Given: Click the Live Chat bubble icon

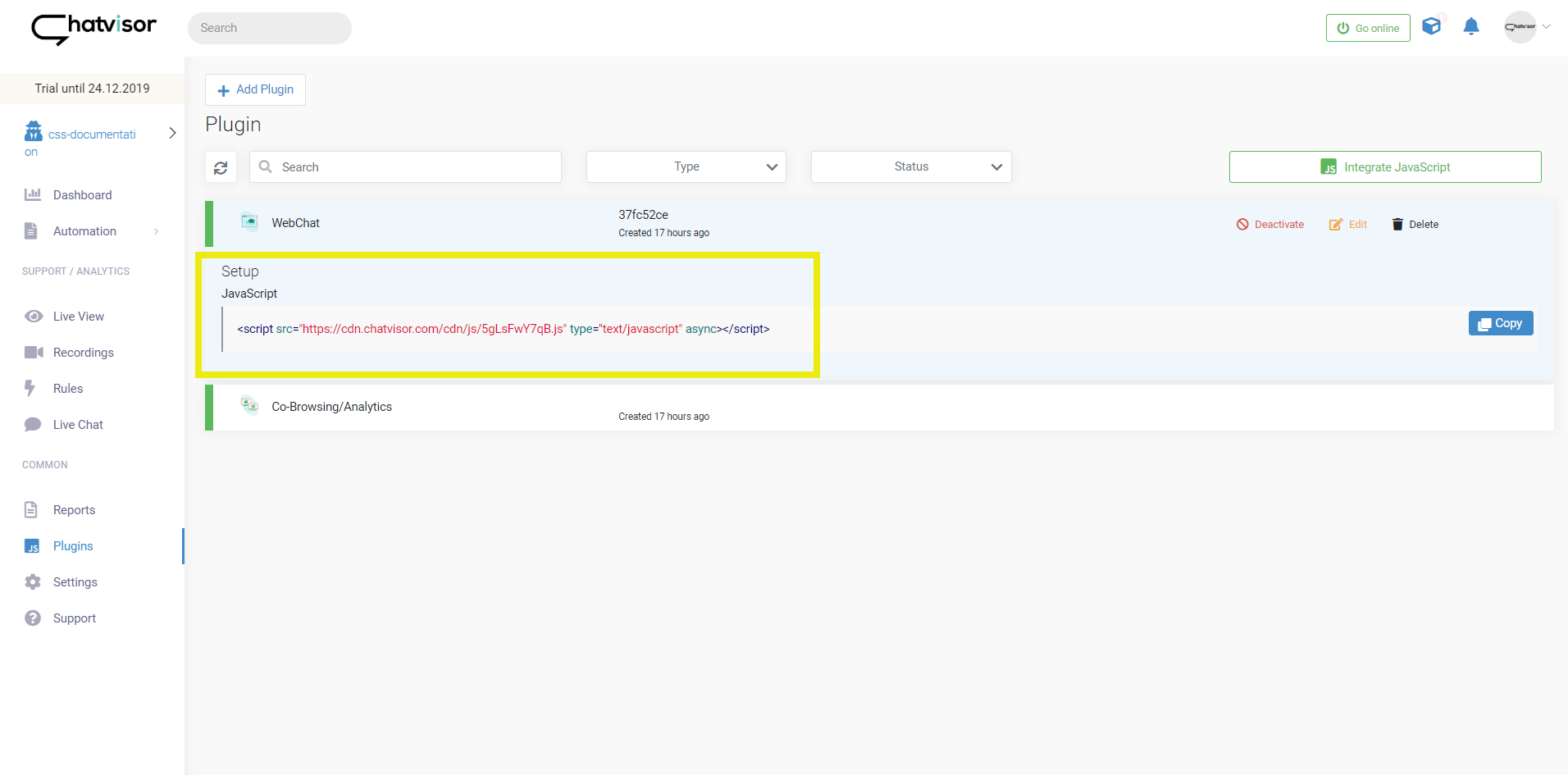Looking at the screenshot, I should [33, 425].
